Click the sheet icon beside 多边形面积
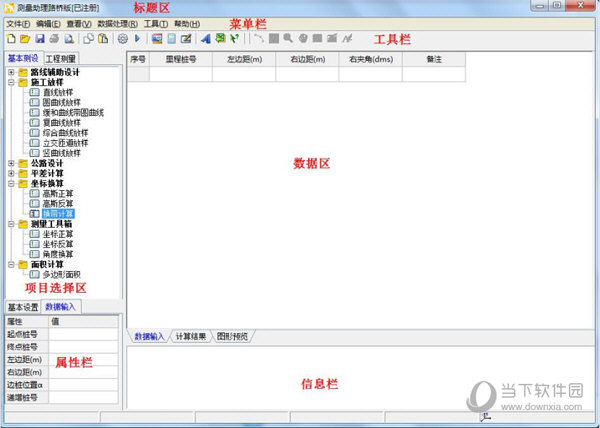This screenshot has width=600, height=428. (x=34, y=274)
